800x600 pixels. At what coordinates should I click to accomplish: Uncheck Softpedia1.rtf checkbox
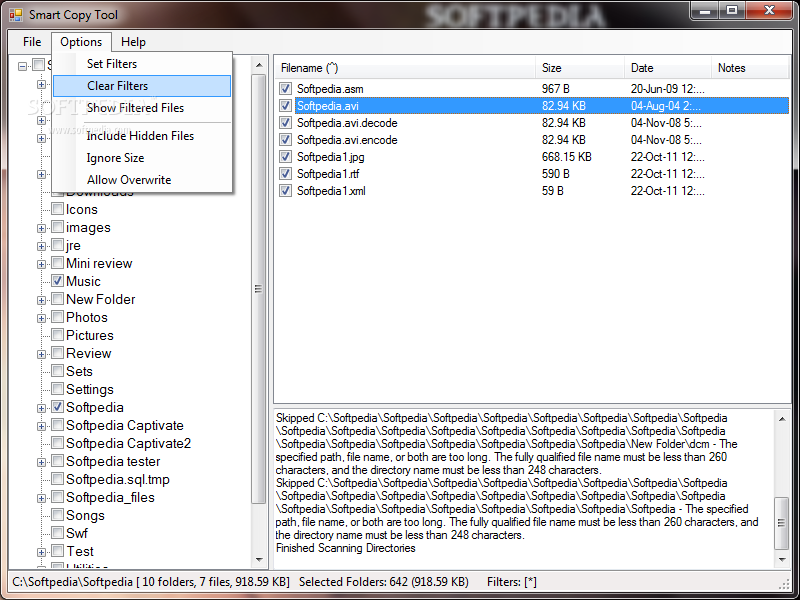point(285,173)
